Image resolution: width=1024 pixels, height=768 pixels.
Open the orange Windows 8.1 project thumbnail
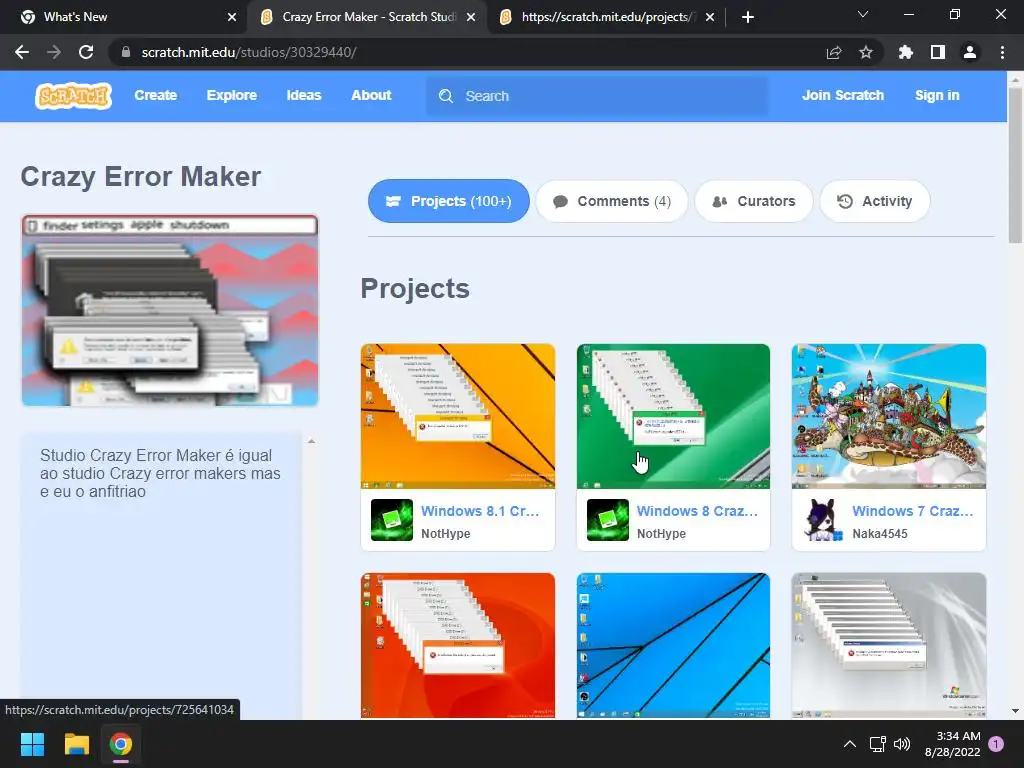tap(458, 416)
